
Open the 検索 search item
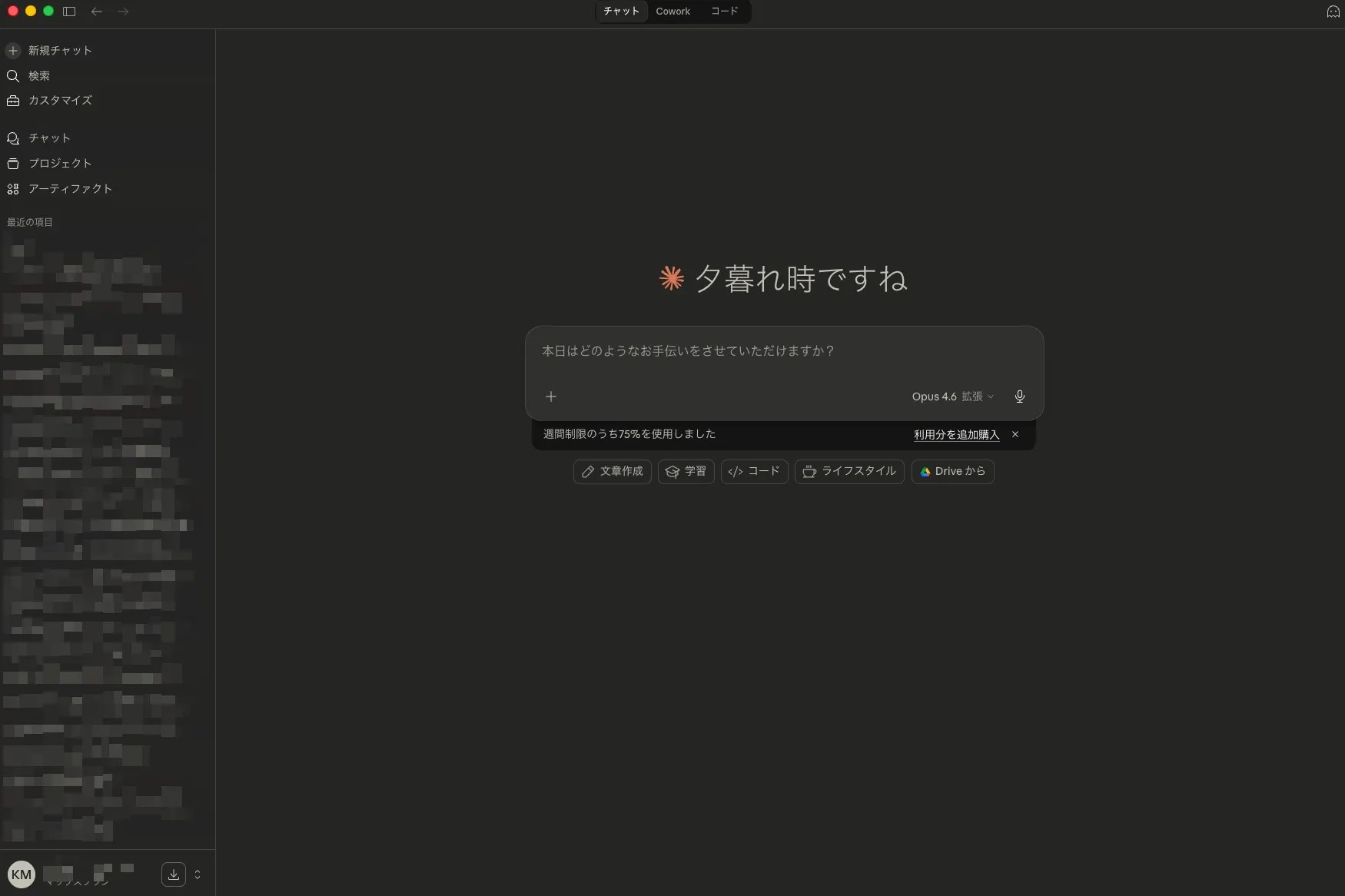(x=28, y=76)
